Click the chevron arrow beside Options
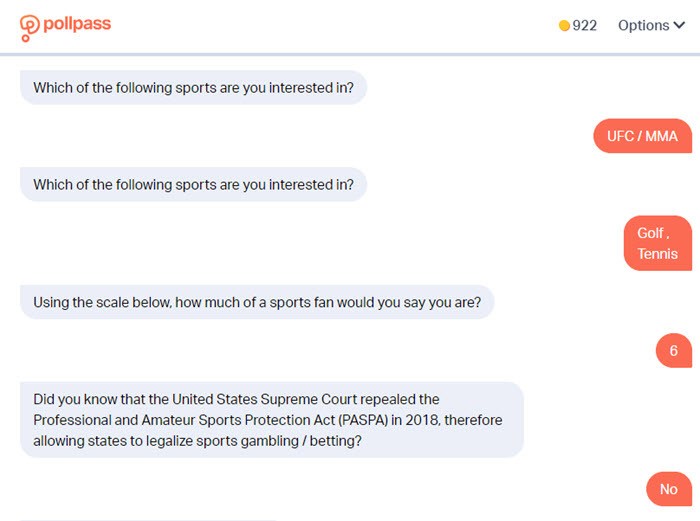Viewport: 700px width, 521px height. click(679, 25)
